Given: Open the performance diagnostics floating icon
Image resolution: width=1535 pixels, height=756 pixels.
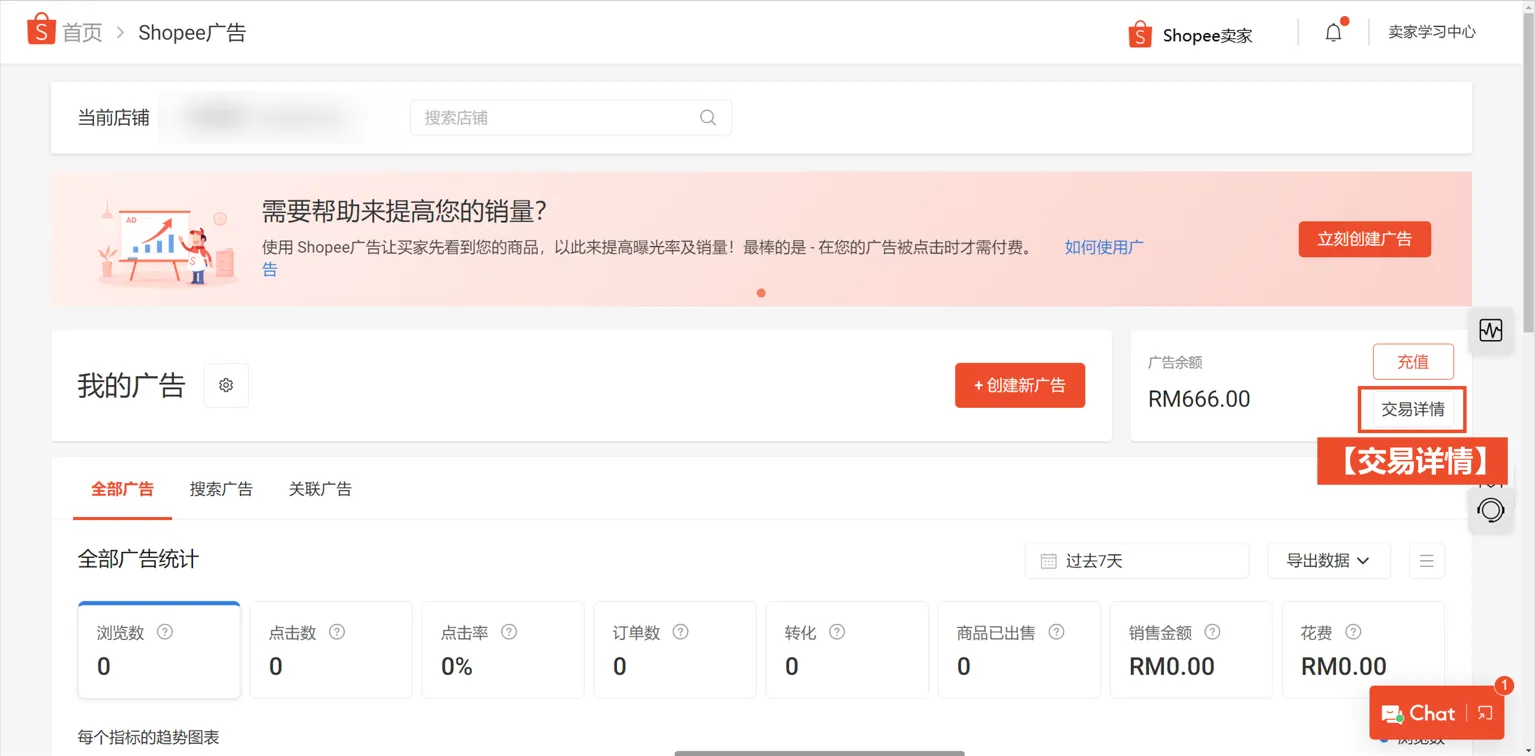Looking at the screenshot, I should point(1490,330).
